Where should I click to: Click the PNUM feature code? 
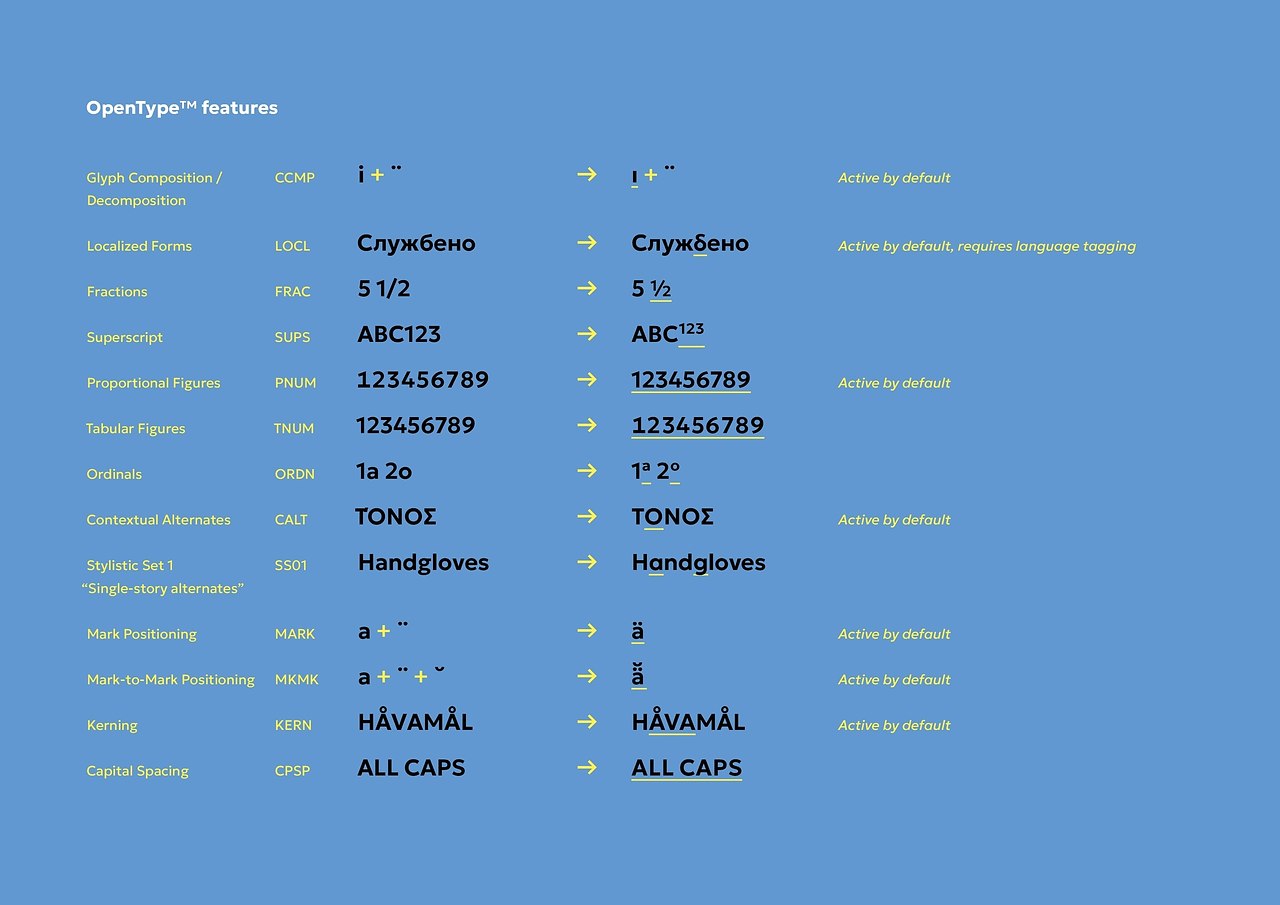coord(296,383)
